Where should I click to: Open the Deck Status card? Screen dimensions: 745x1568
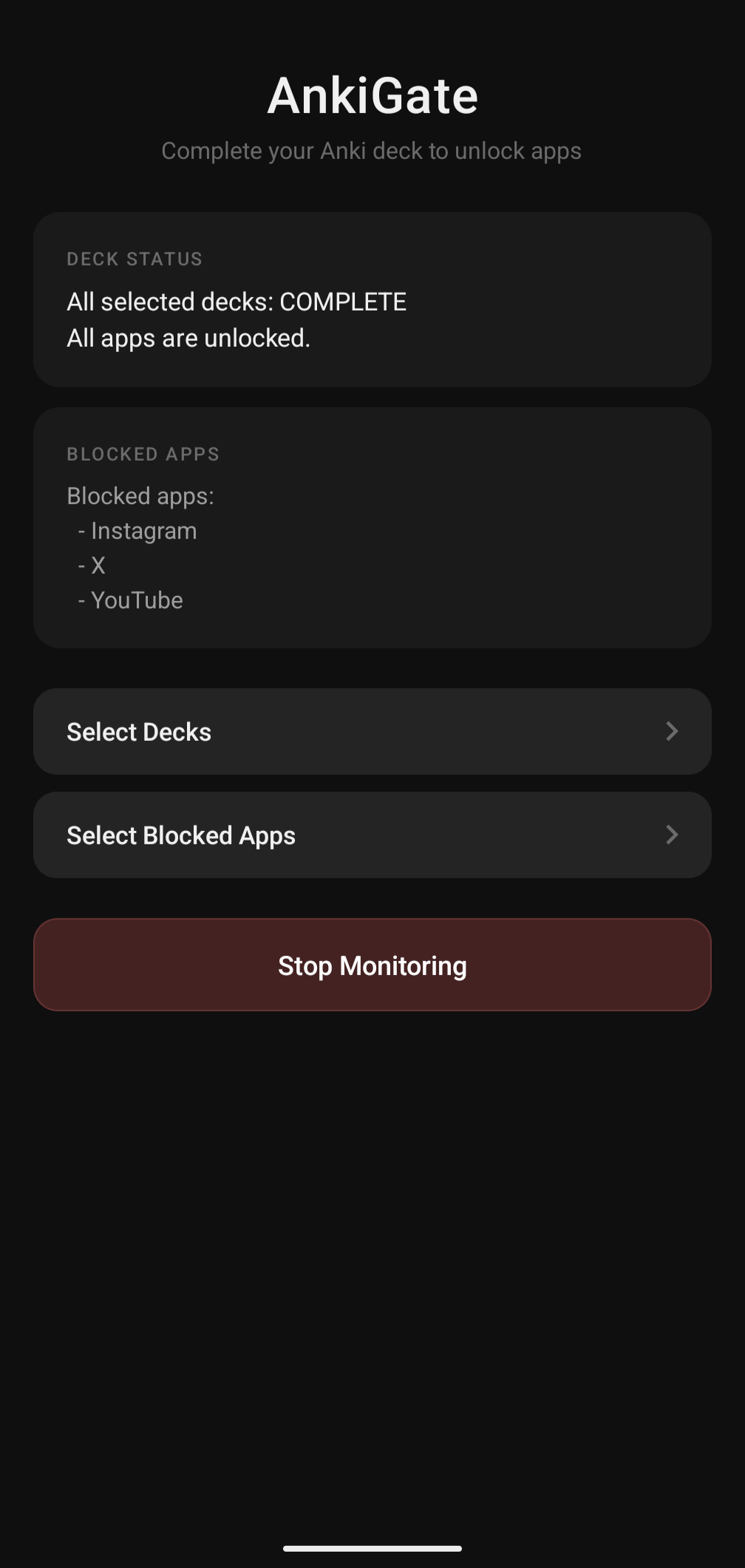(x=372, y=299)
